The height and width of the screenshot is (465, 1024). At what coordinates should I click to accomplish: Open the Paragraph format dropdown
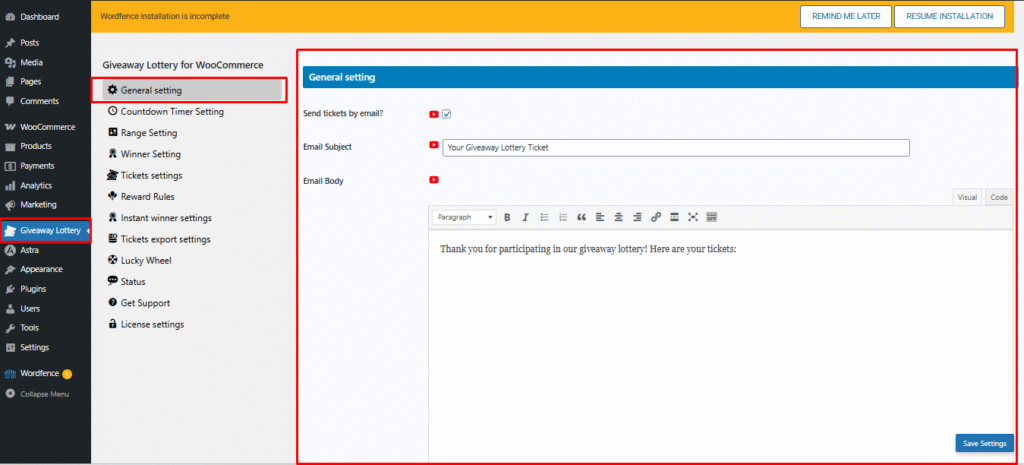465,217
